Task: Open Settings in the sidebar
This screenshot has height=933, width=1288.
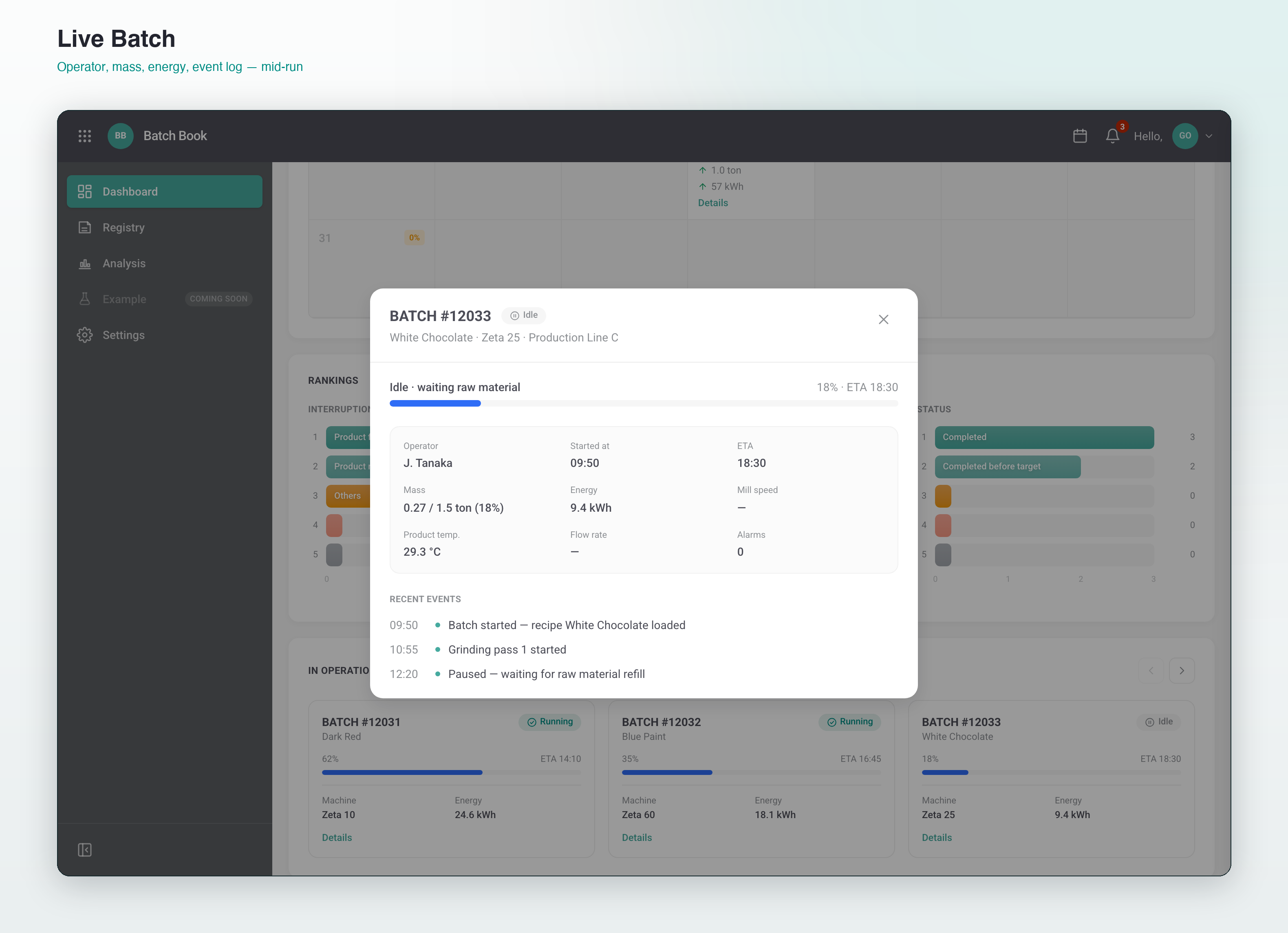Action: pos(165,335)
